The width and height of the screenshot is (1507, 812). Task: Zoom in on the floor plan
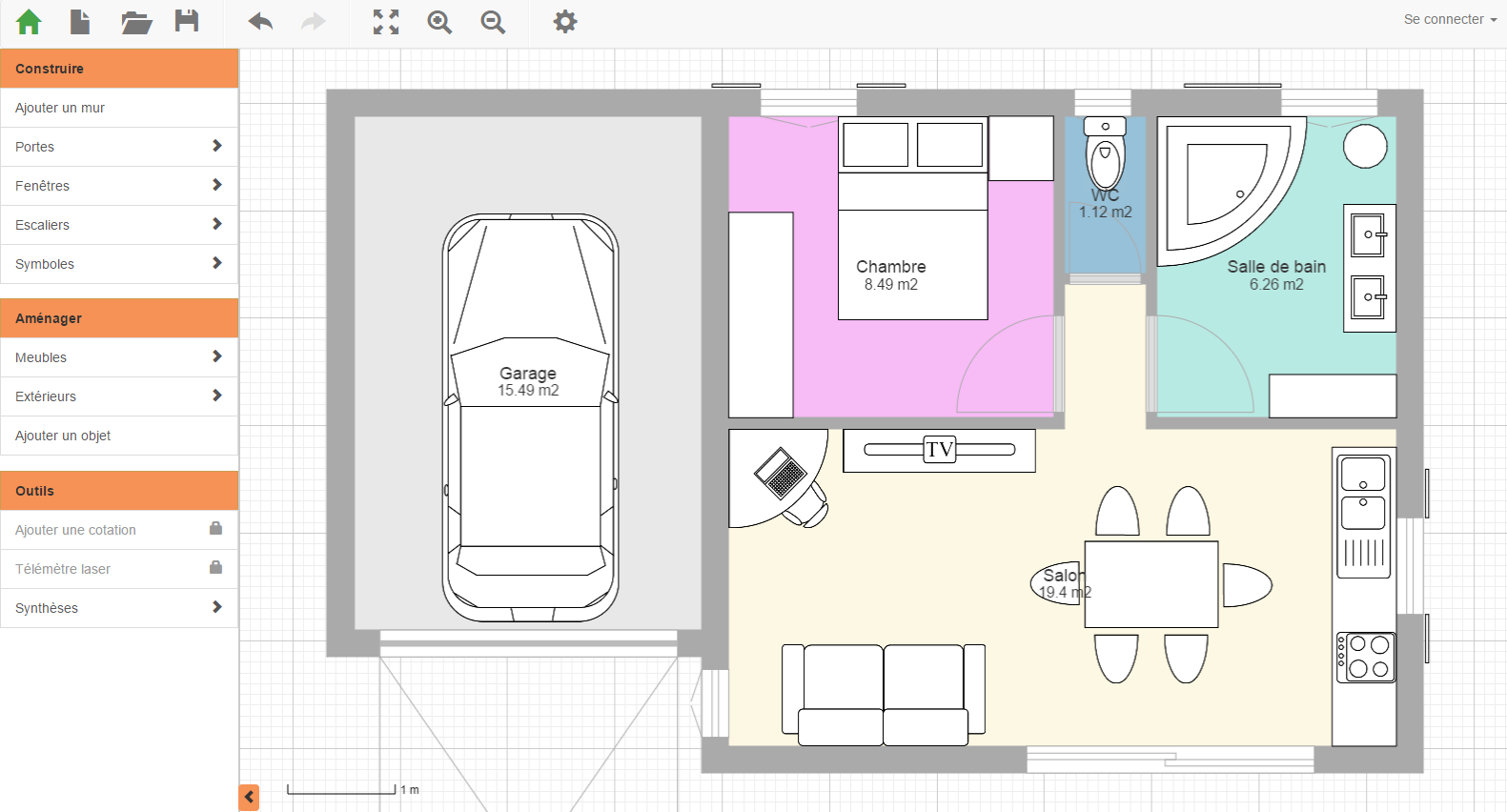pos(439,22)
